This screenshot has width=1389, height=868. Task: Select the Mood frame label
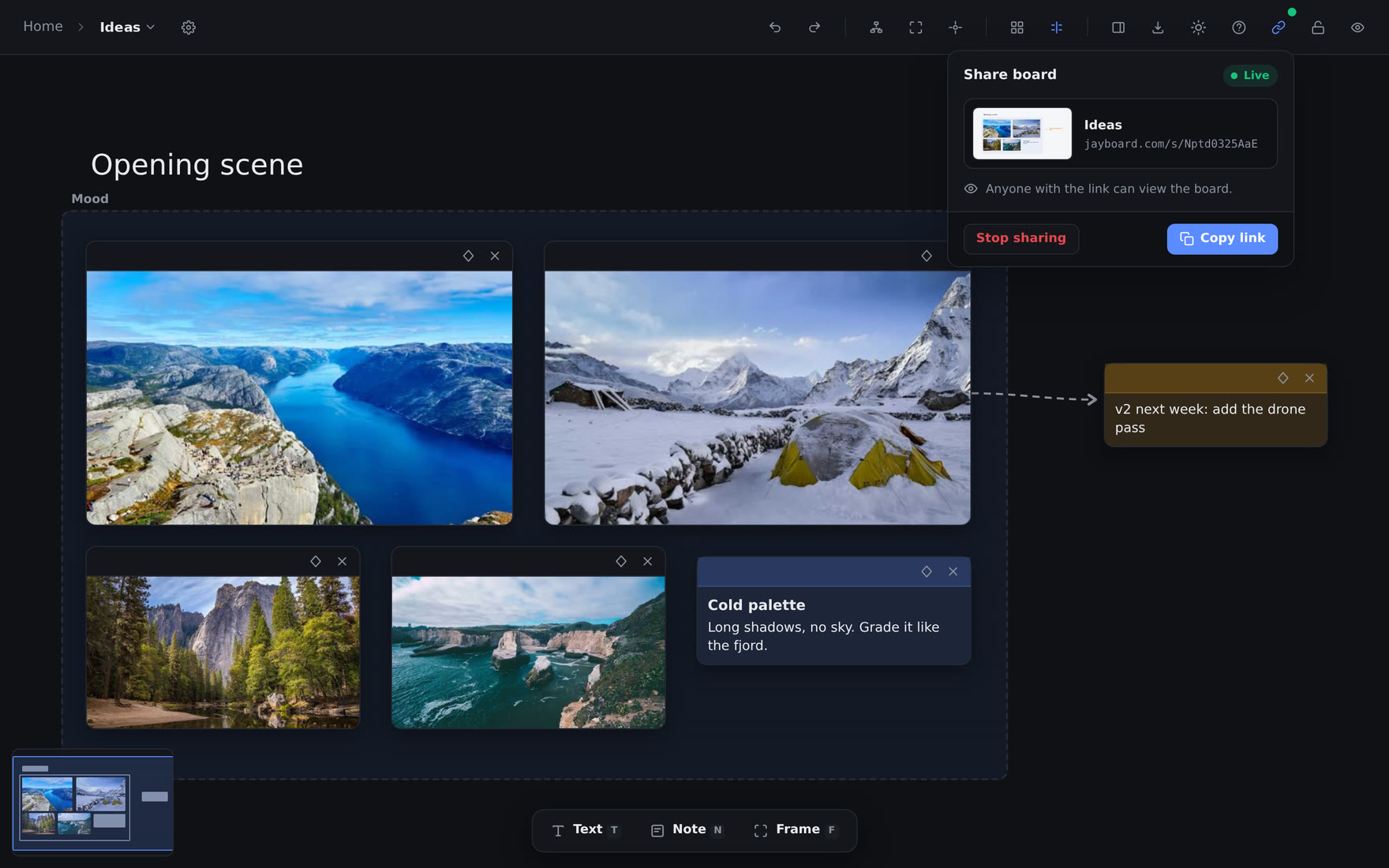point(90,199)
